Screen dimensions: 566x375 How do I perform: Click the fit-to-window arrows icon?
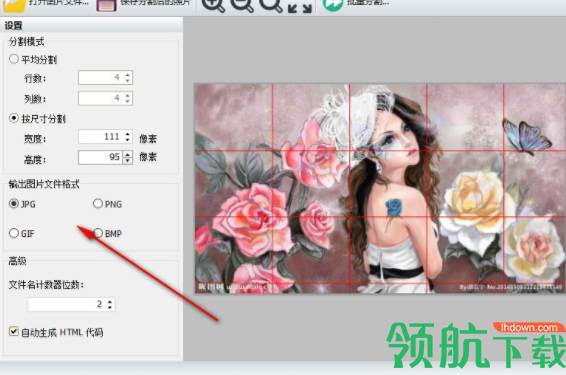[x=300, y=7]
